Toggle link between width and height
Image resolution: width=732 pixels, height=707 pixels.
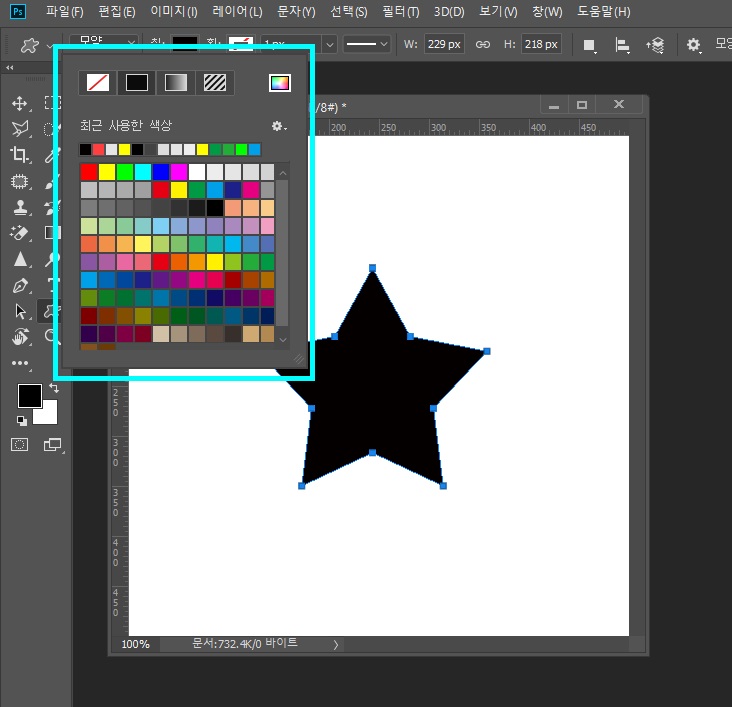click(483, 44)
